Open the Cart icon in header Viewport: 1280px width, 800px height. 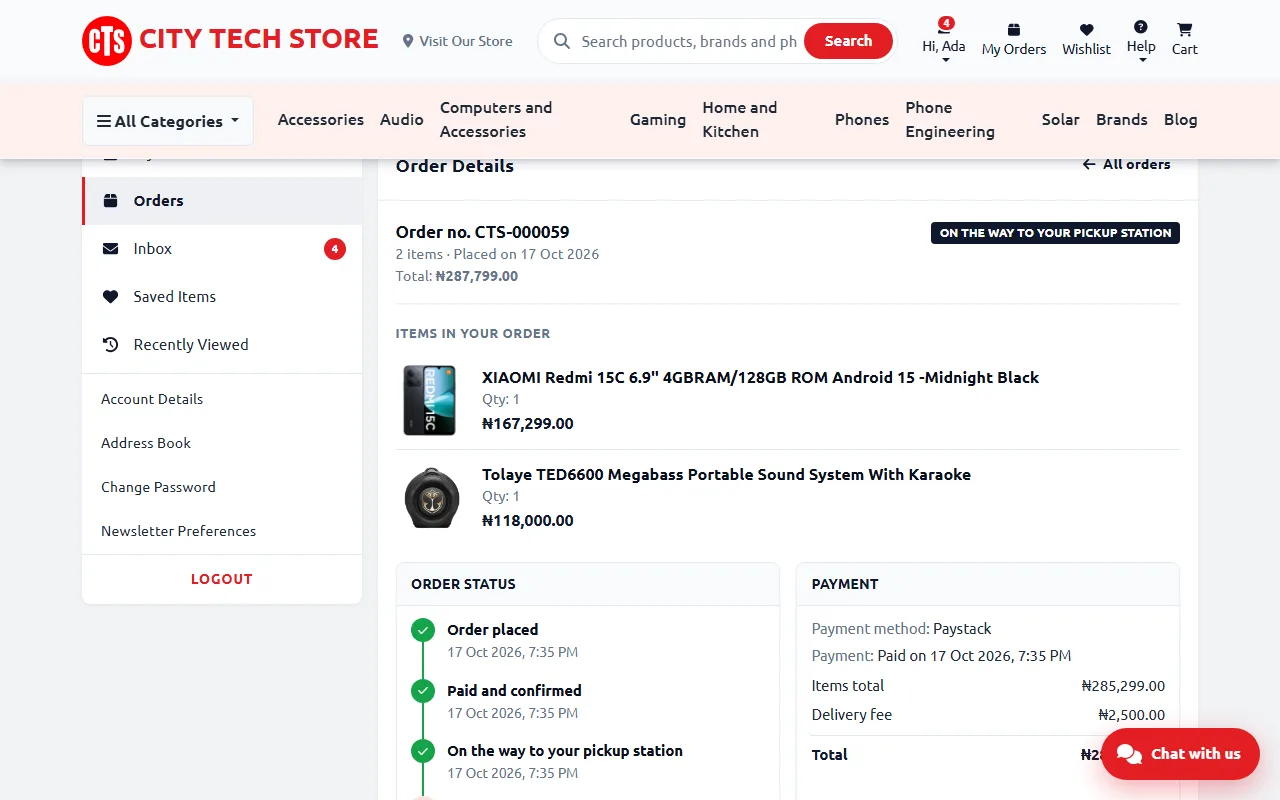pos(1184,30)
